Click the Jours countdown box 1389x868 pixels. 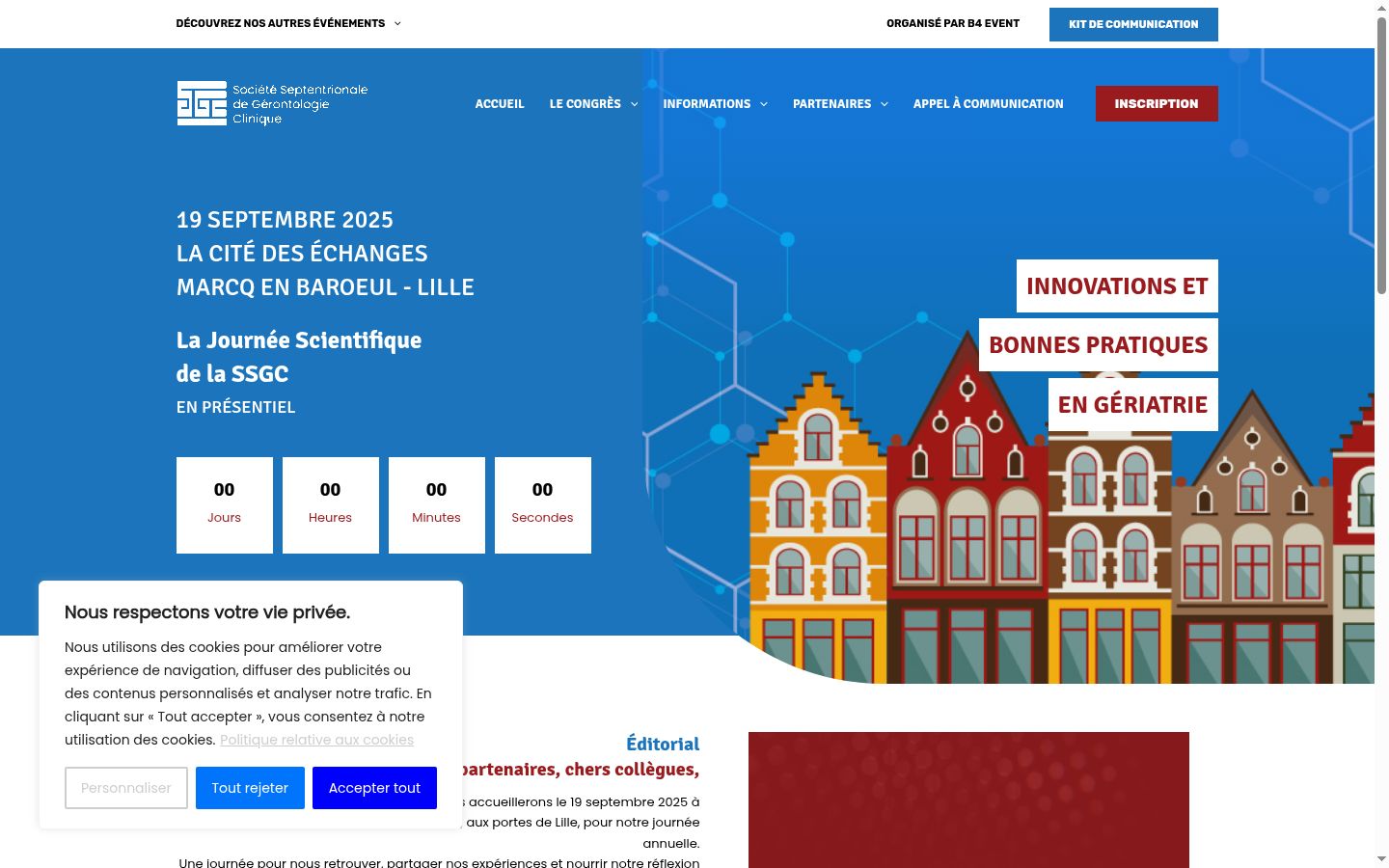coord(225,505)
